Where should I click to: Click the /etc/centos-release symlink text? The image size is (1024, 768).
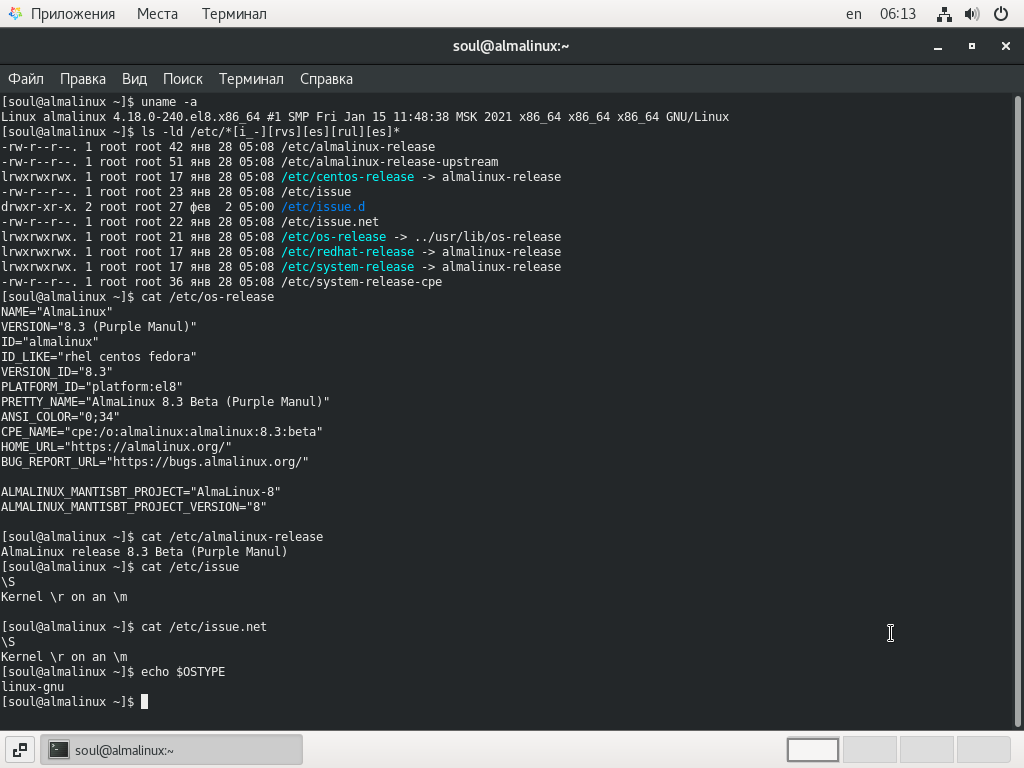(347, 177)
